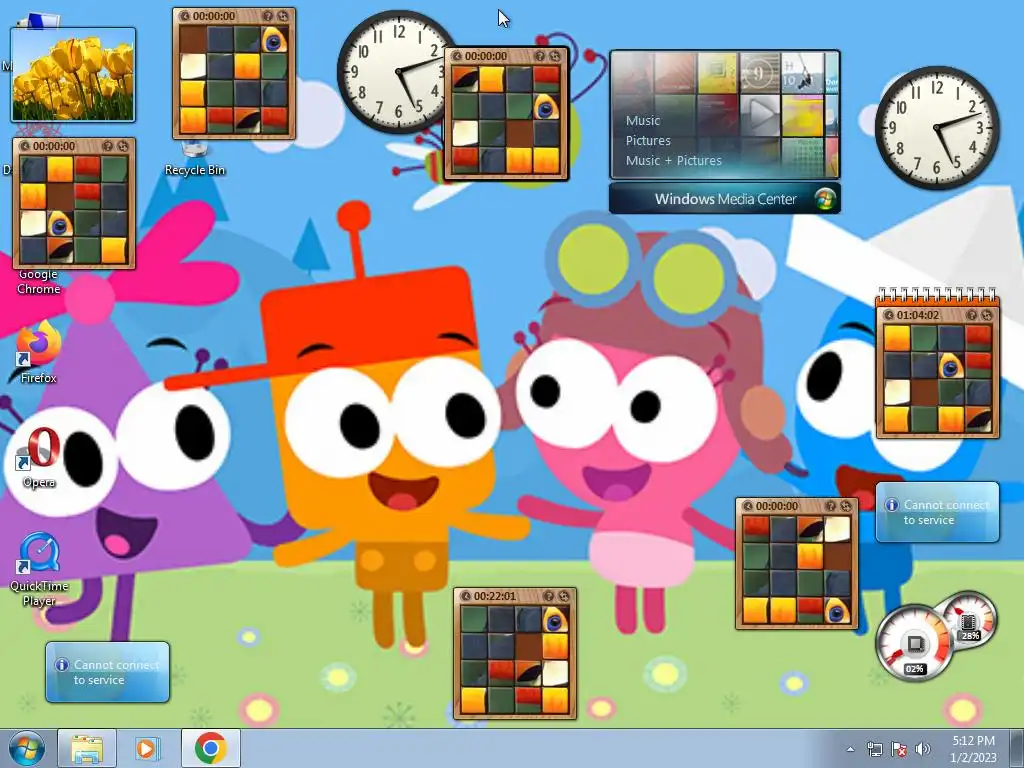Launch Windows Media Player from taskbar
The height and width of the screenshot is (768, 1024).
(148, 749)
